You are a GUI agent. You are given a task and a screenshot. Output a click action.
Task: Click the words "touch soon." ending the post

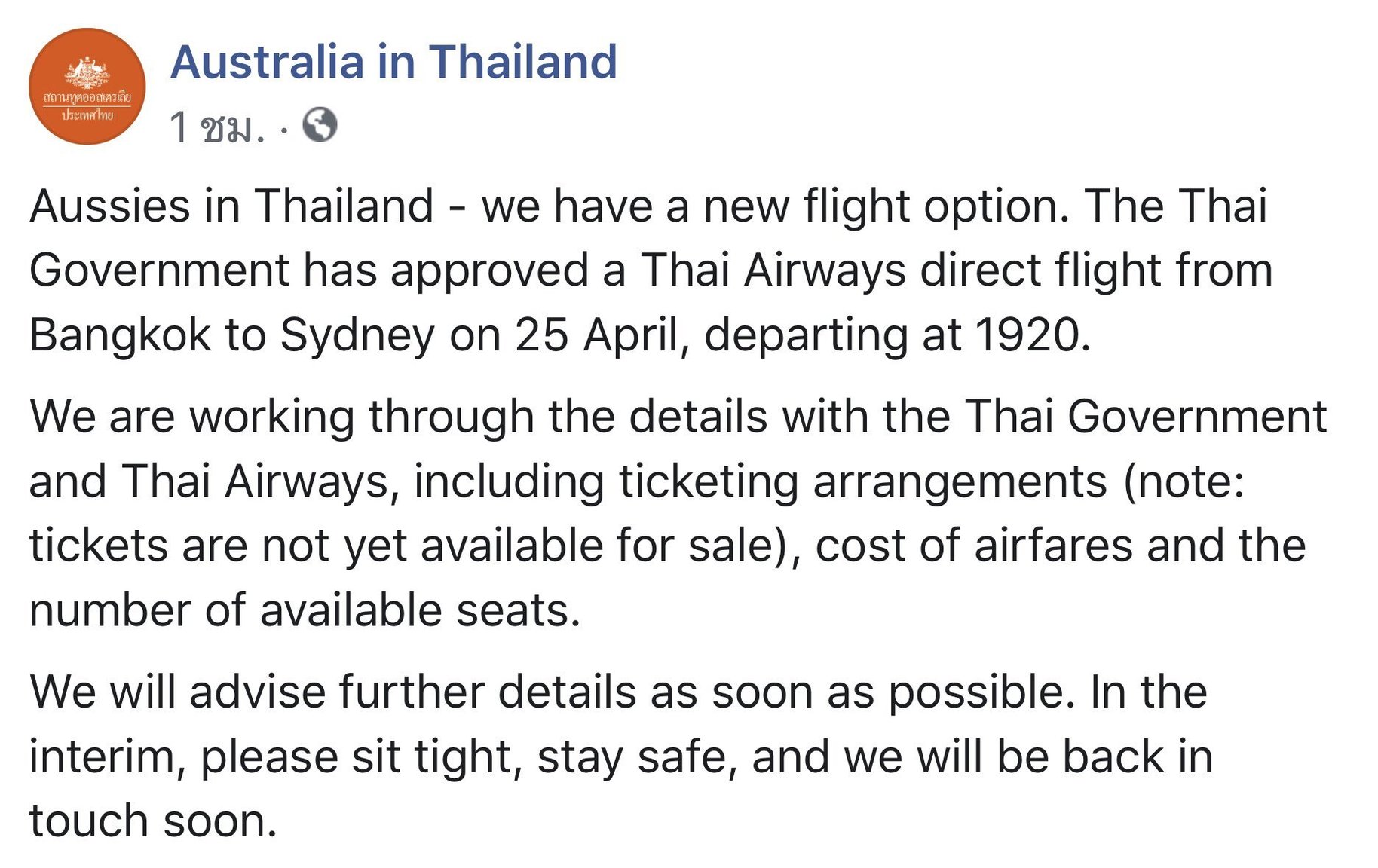coord(153,821)
